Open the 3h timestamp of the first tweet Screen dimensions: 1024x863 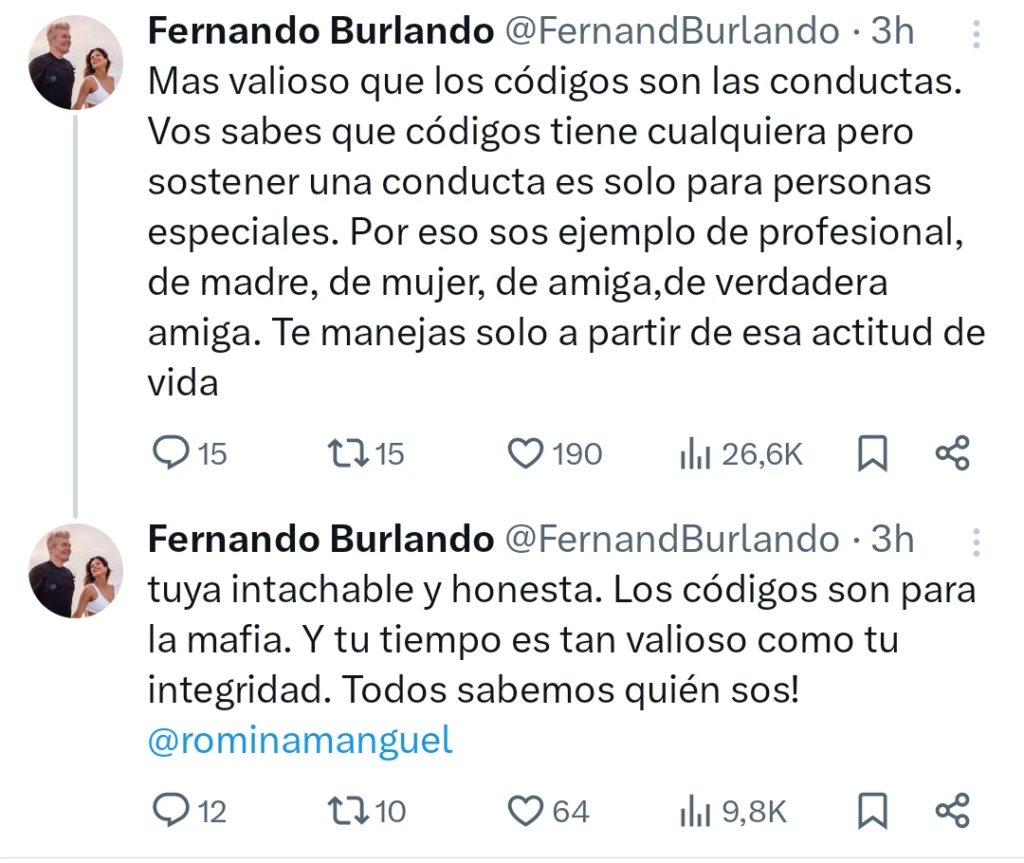(x=892, y=31)
